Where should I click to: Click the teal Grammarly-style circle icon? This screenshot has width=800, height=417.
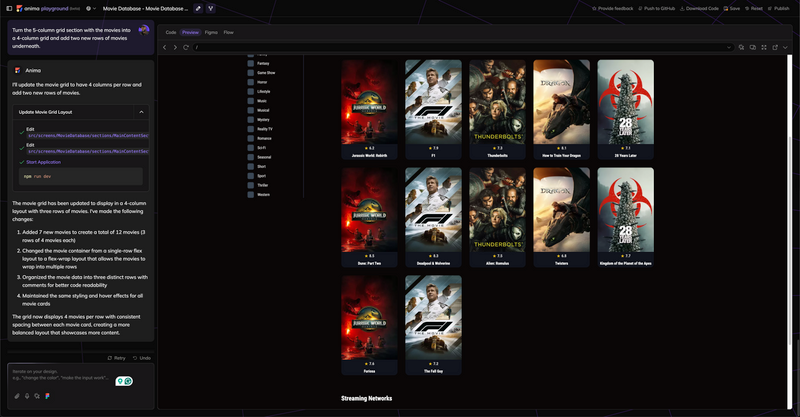(x=129, y=381)
